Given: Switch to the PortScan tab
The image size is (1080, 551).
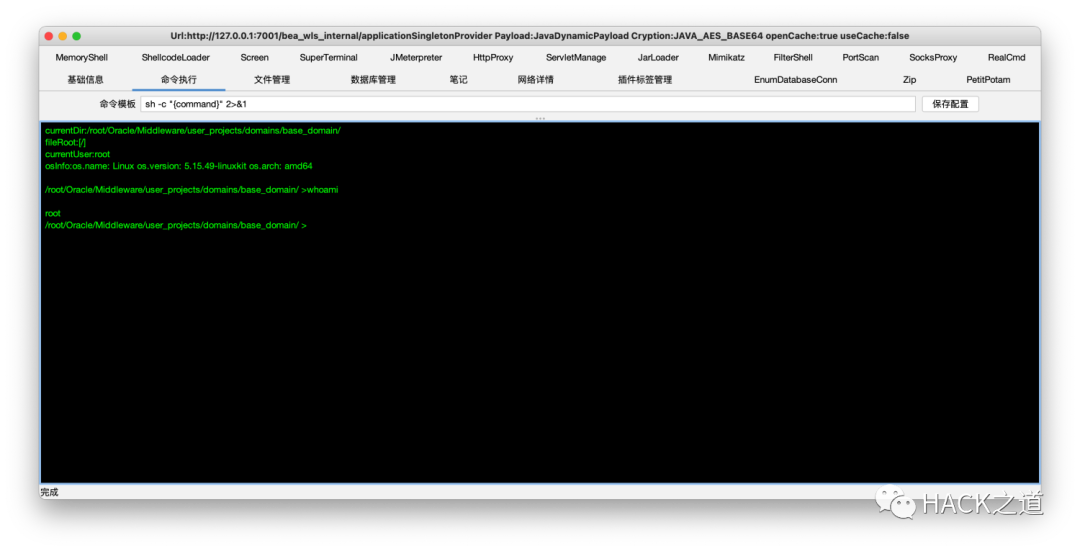Looking at the screenshot, I should pyautogui.click(x=860, y=58).
